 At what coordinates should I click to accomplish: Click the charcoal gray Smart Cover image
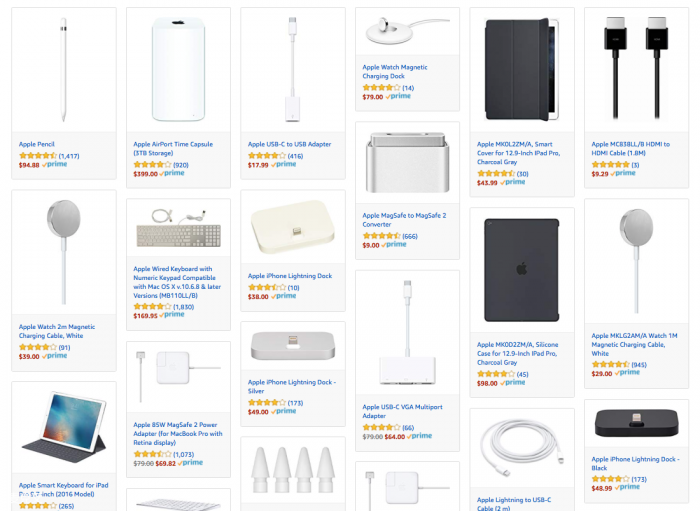[x=521, y=70]
